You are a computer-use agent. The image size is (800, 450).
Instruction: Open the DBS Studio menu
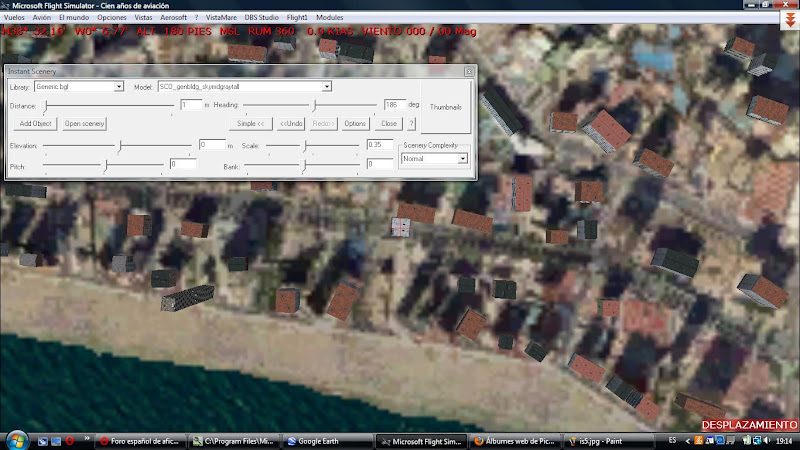(x=261, y=17)
